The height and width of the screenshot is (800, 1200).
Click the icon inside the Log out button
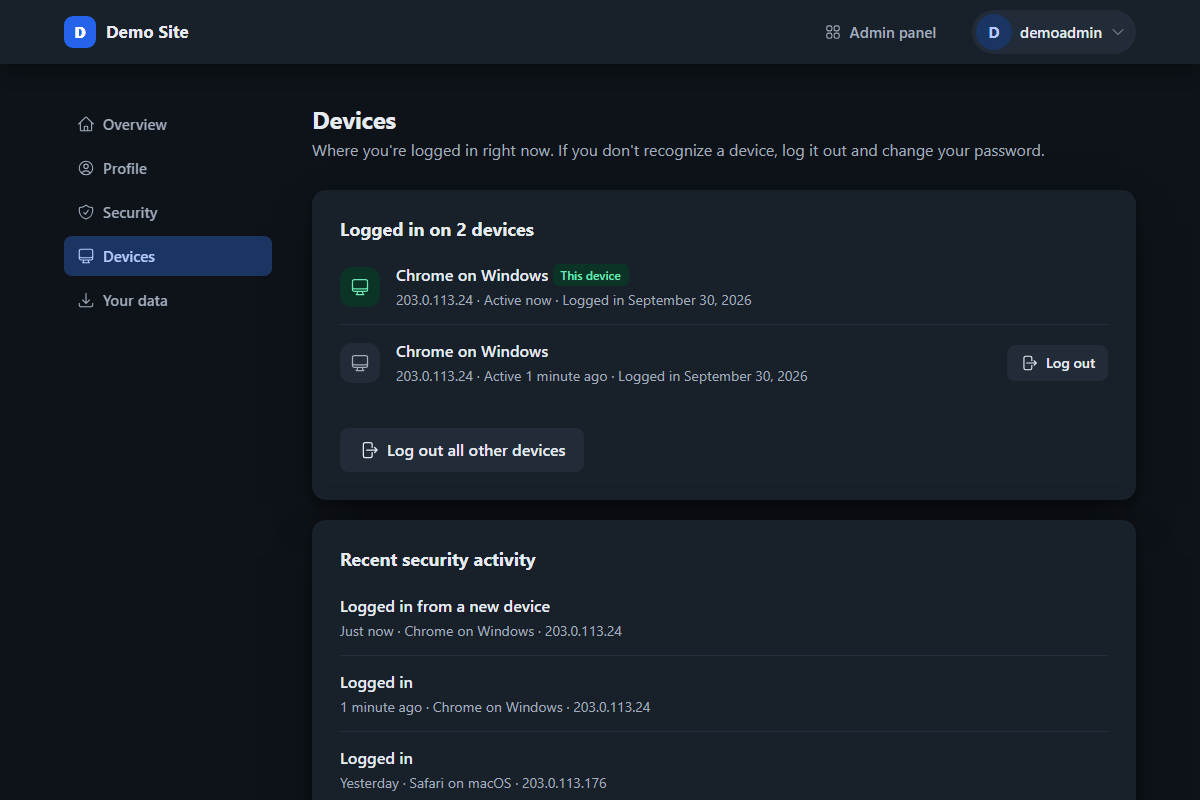tap(1030, 363)
